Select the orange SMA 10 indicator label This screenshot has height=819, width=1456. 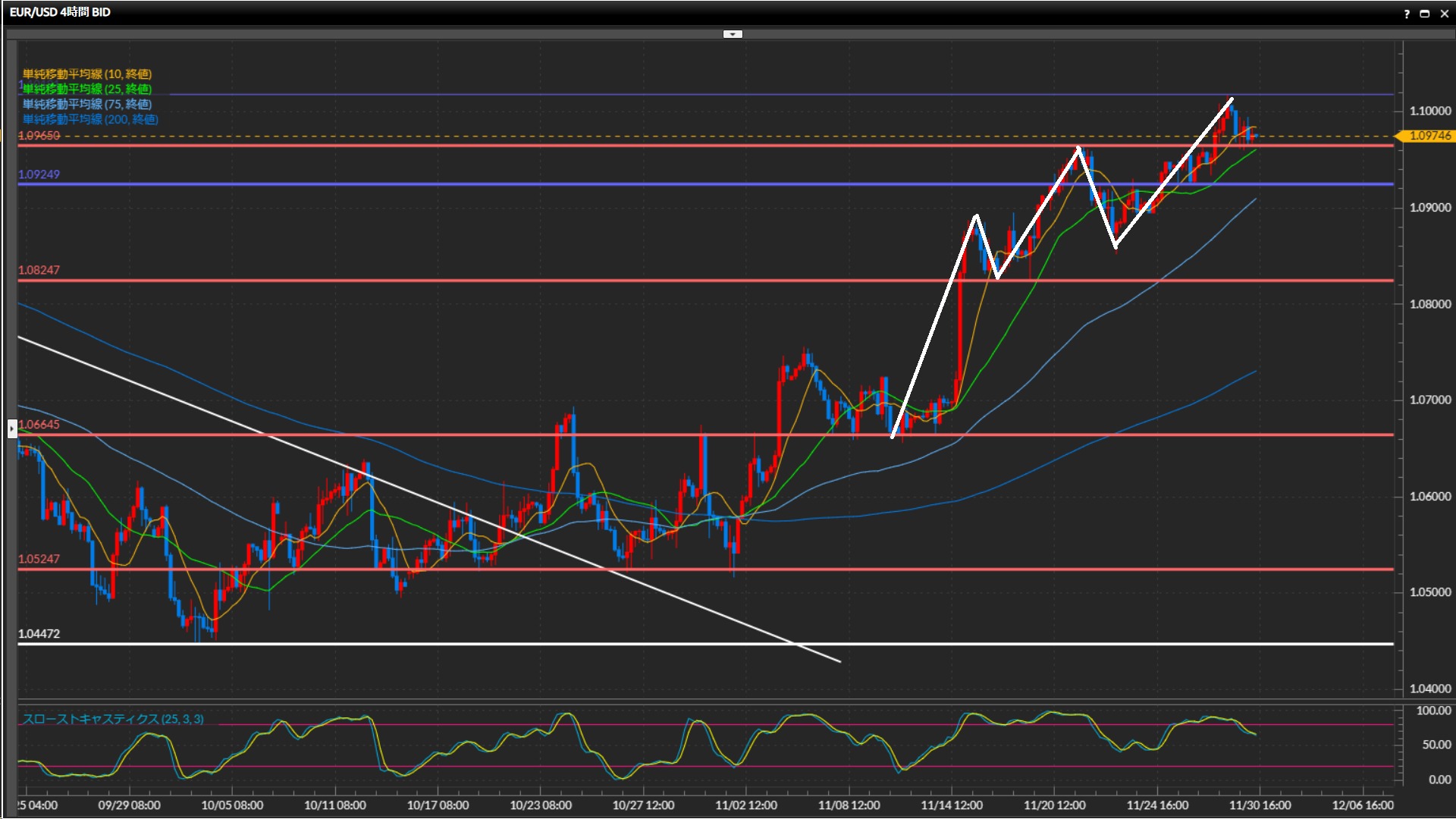87,74
